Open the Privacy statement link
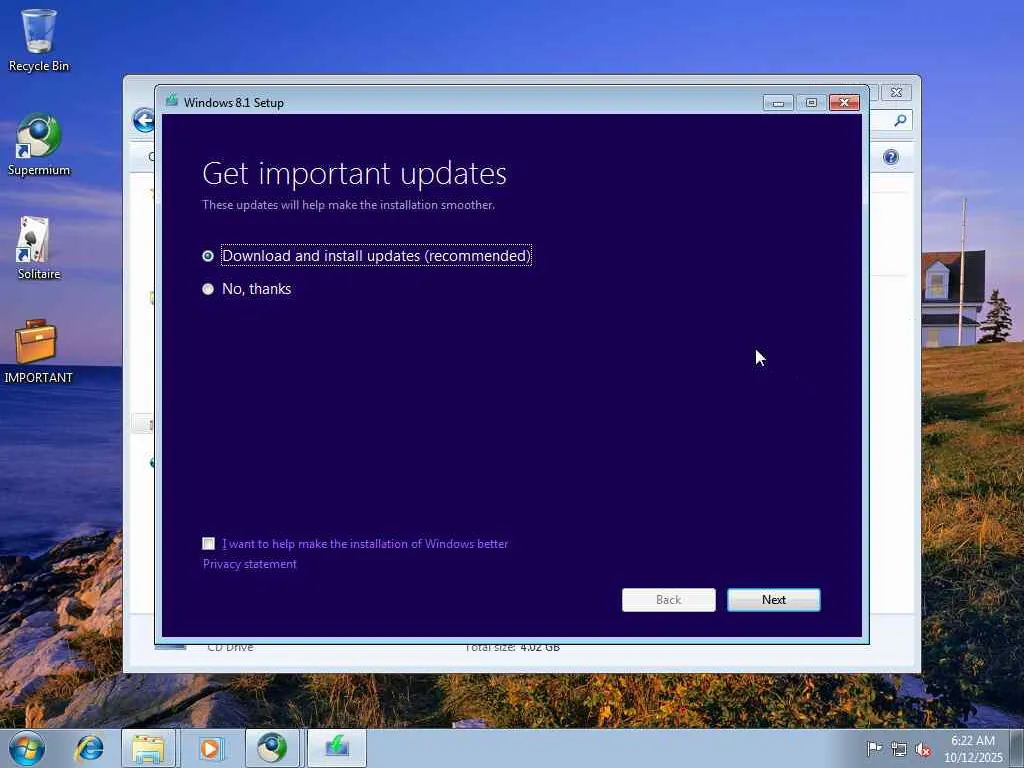 (x=249, y=564)
